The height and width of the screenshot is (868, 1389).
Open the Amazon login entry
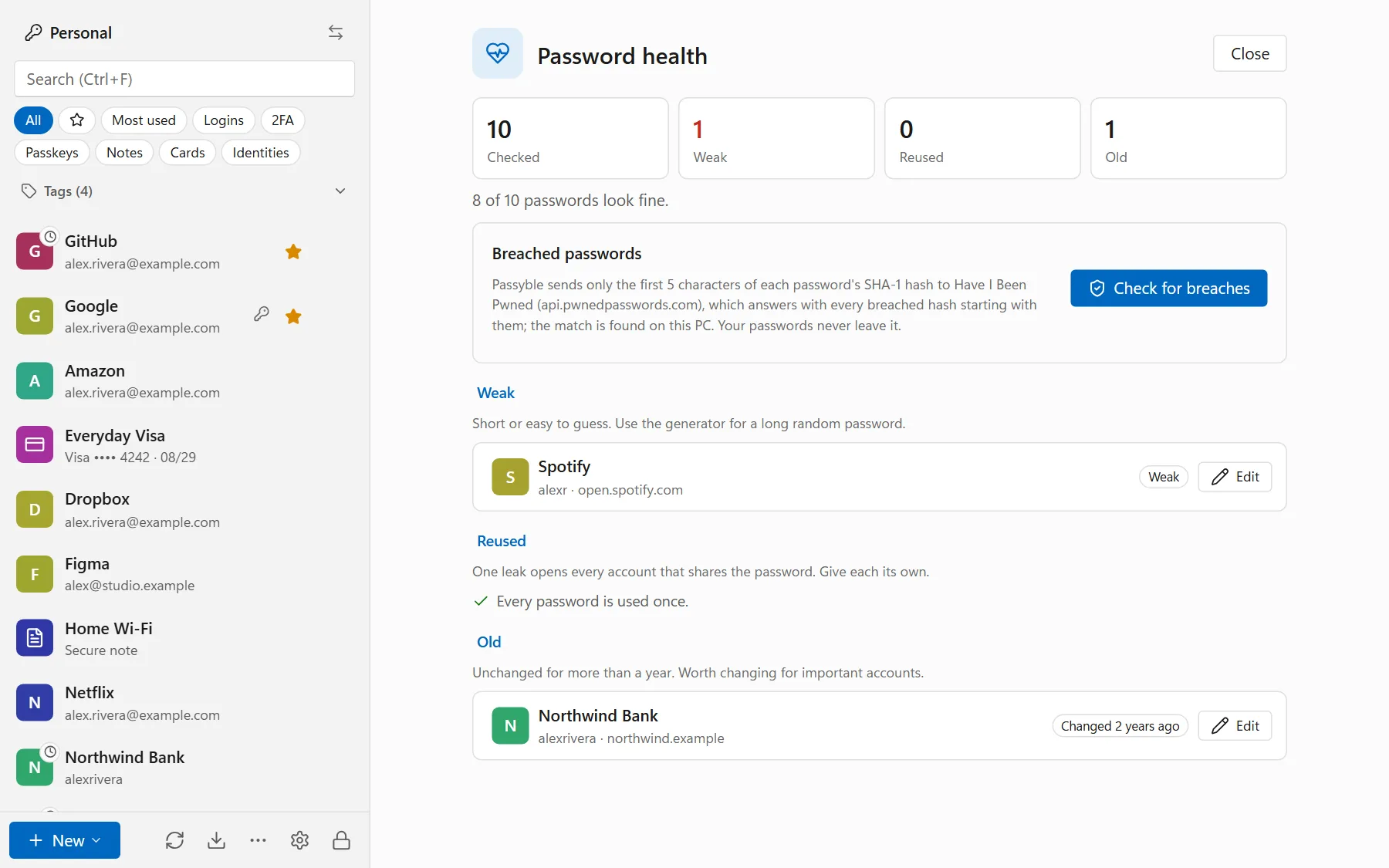184,381
